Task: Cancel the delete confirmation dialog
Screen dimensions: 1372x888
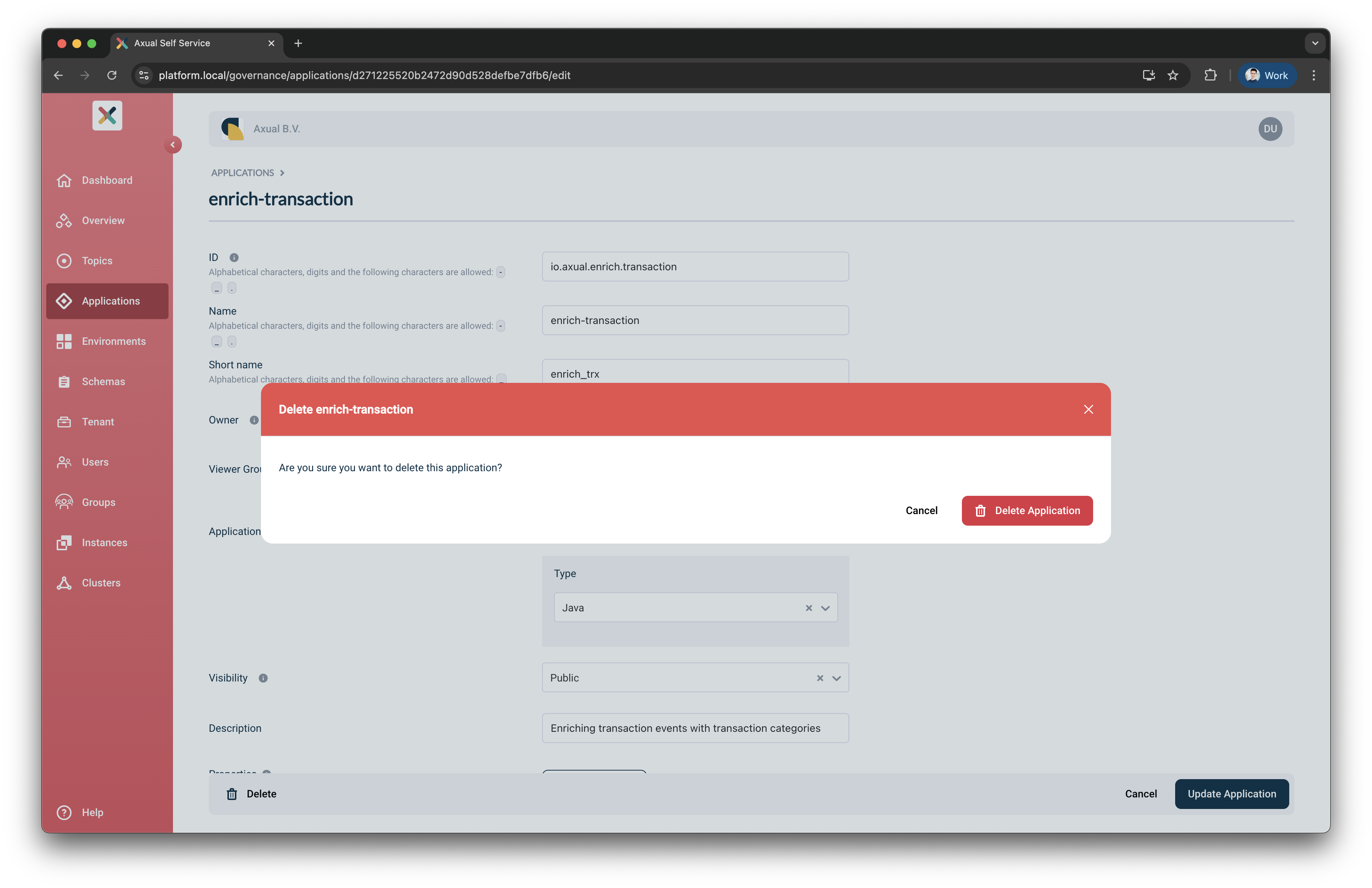Action: click(921, 511)
